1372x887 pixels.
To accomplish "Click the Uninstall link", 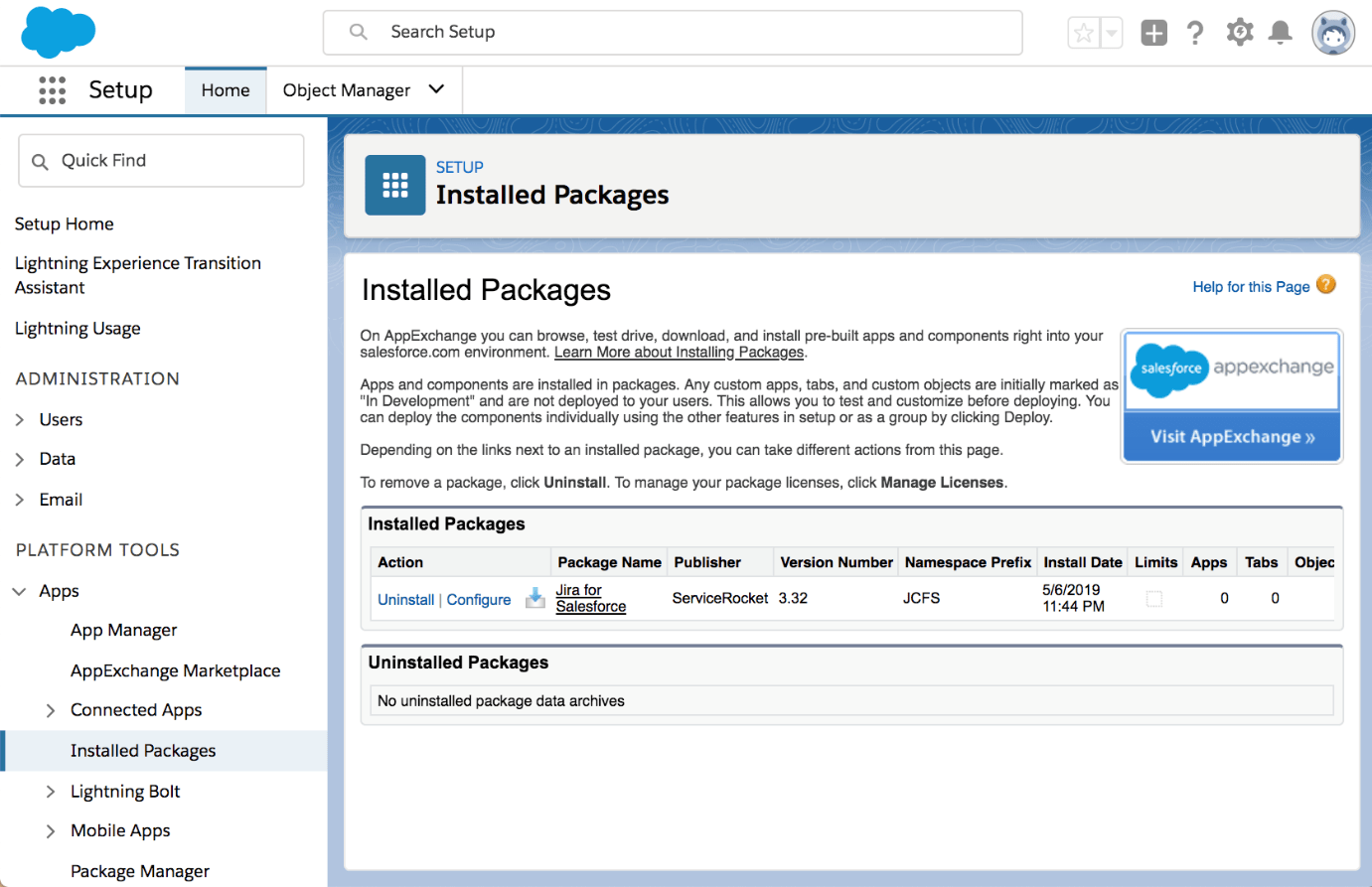I will pos(405,599).
